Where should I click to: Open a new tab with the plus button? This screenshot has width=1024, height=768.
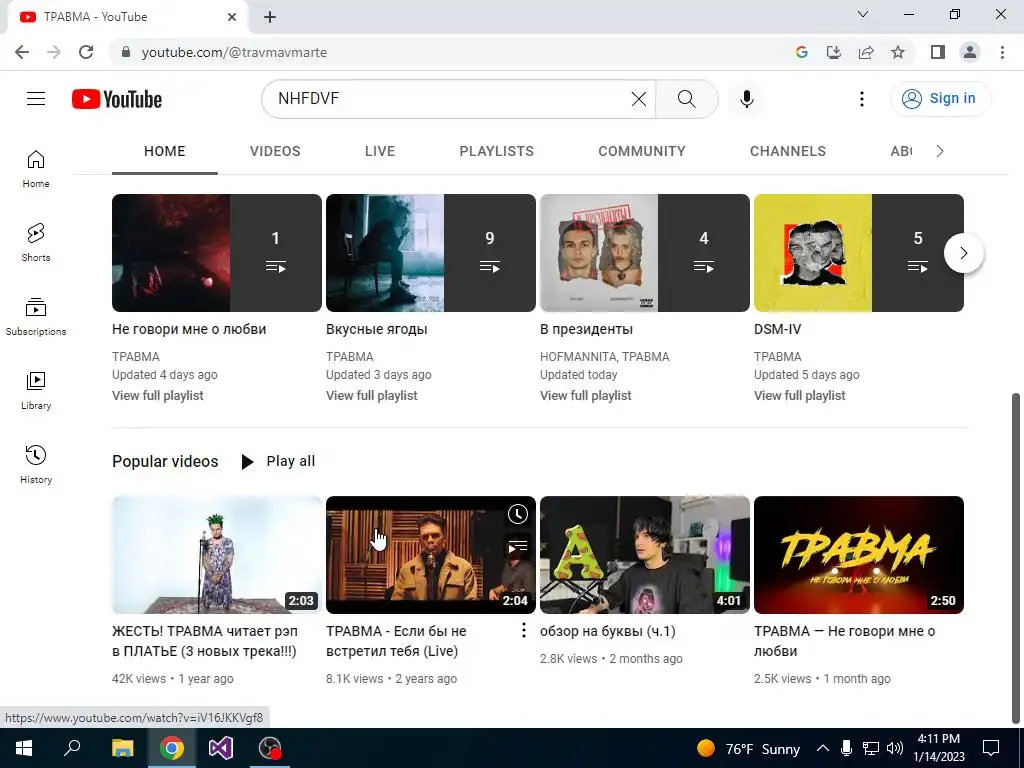point(270,17)
